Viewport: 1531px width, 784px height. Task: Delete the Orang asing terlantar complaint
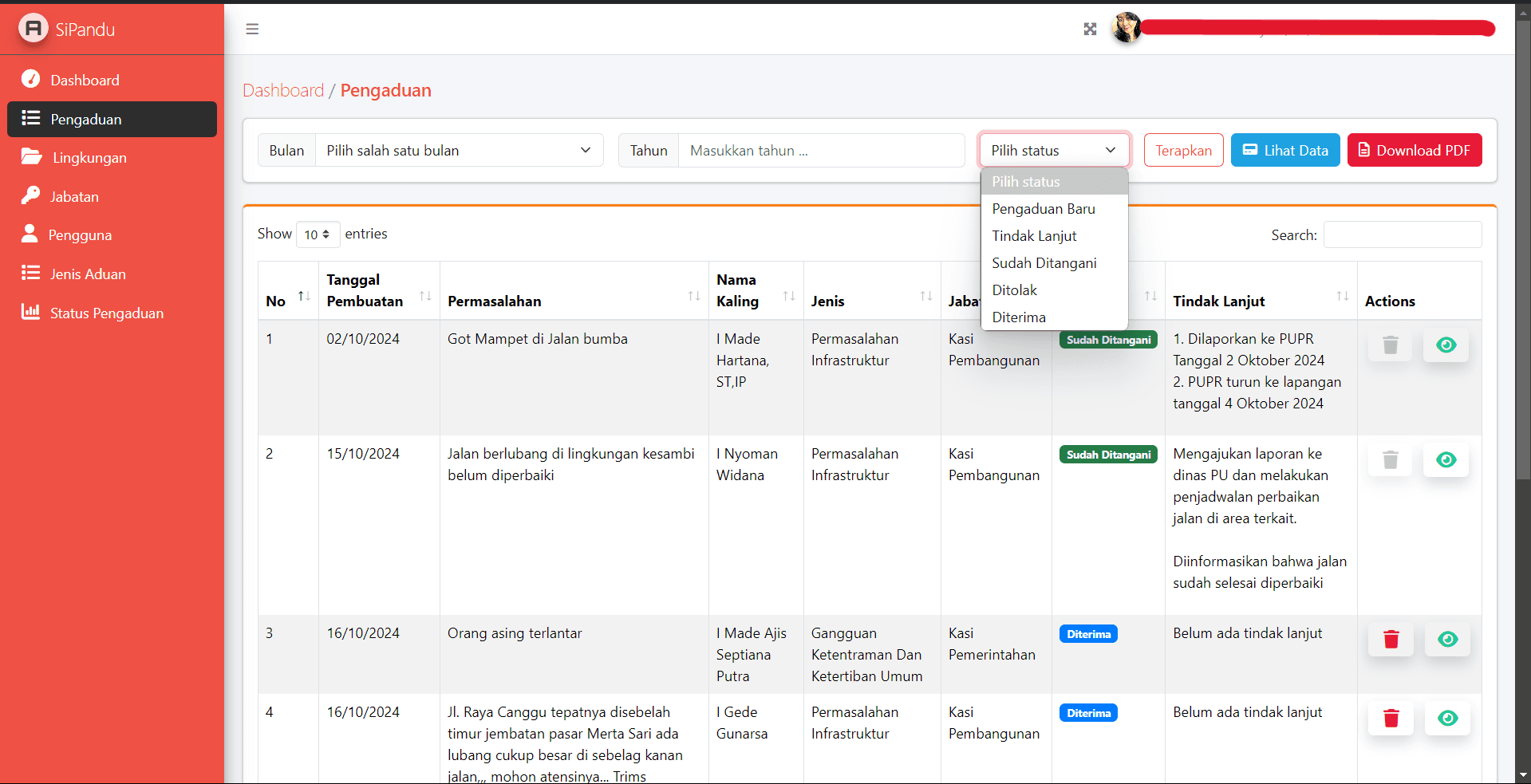[1391, 640]
